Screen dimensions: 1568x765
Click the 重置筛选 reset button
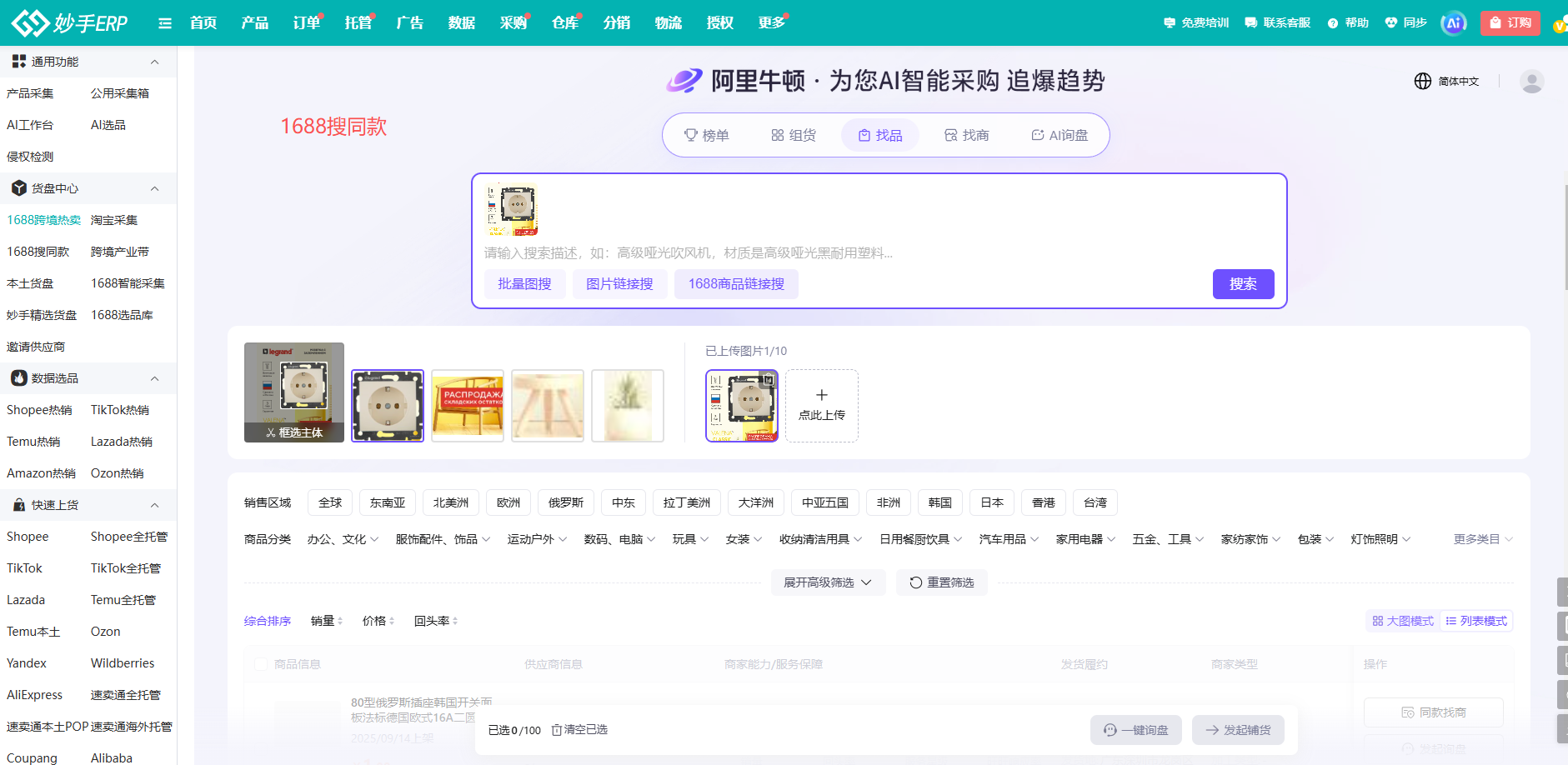(942, 582)
